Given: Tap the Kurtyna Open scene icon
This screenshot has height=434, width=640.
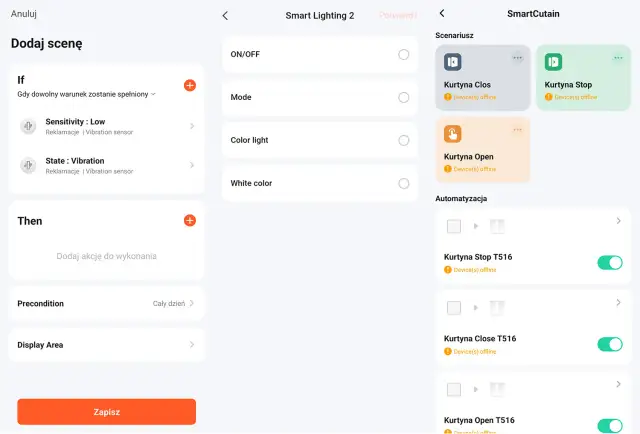Looking at the screenshot, I should point(453,134).
